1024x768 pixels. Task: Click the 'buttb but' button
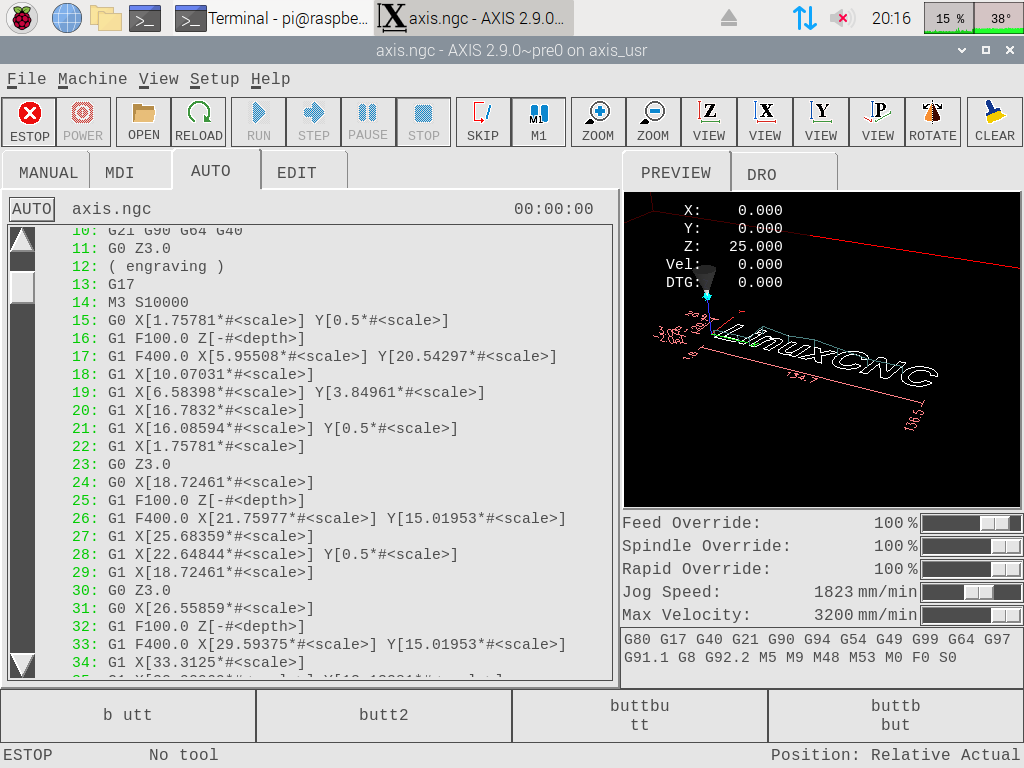pos(895,715)
